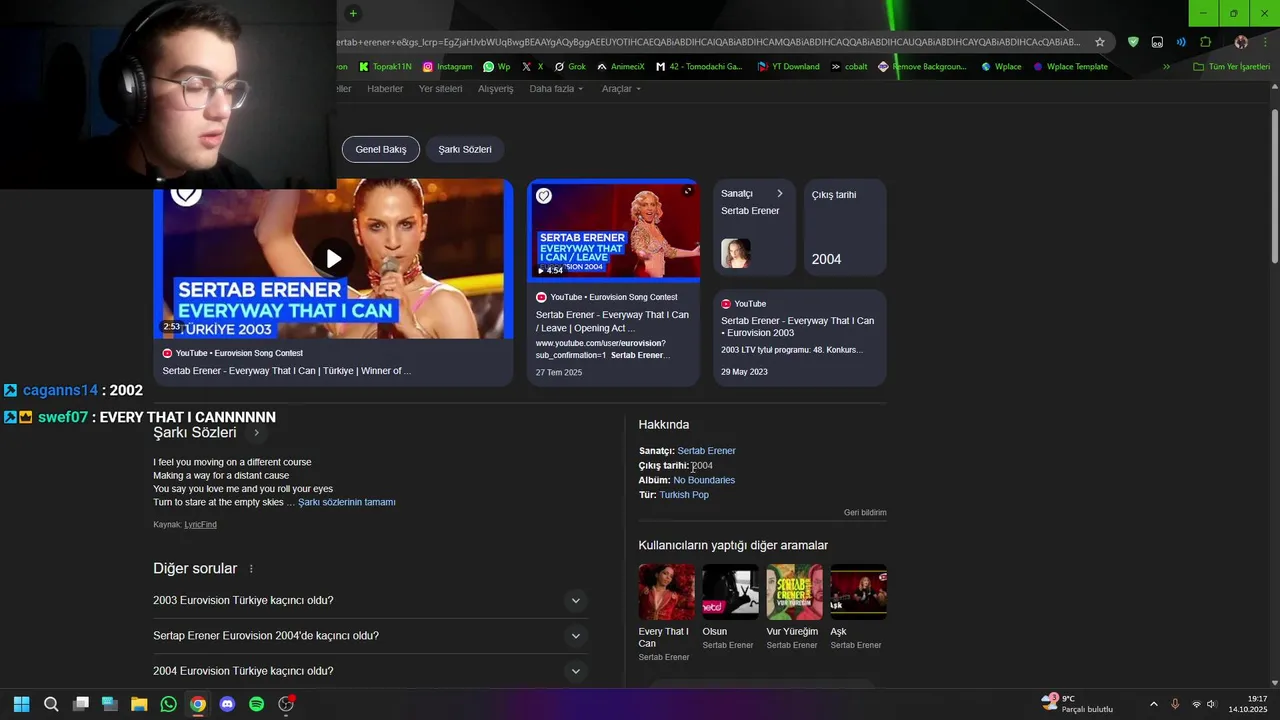The width and height of the screenshot is (1280, 720).
Task: Open WhatsApp from the taskbar
Action: click(x=168, y=704)
